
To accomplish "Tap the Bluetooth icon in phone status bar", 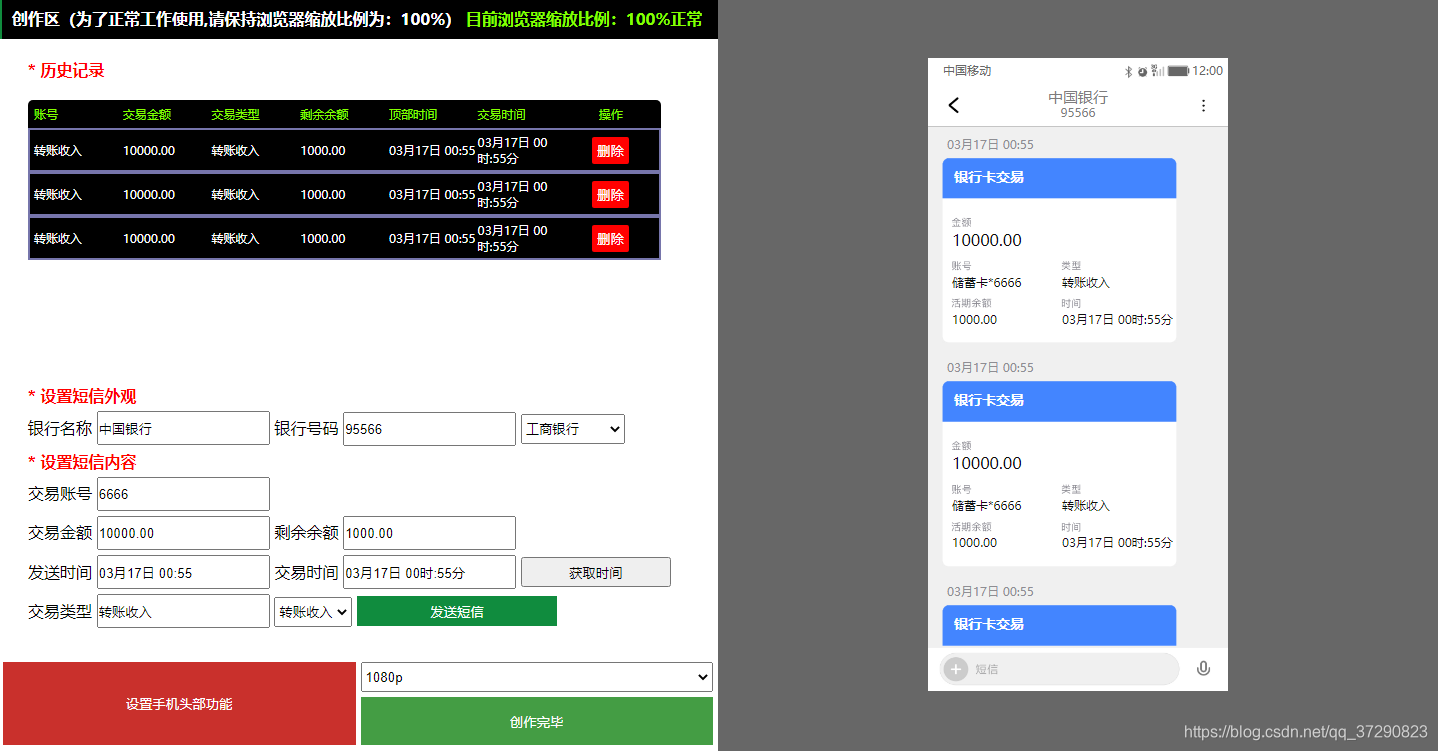I will pyautogui.click(x=1128, y=71).
